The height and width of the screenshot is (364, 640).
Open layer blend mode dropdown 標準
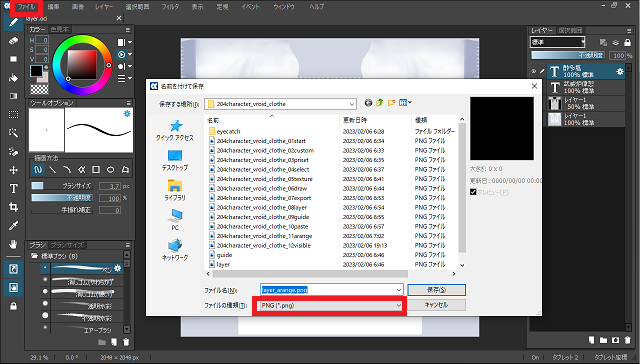pyautogui.click(x=558, y=42)
